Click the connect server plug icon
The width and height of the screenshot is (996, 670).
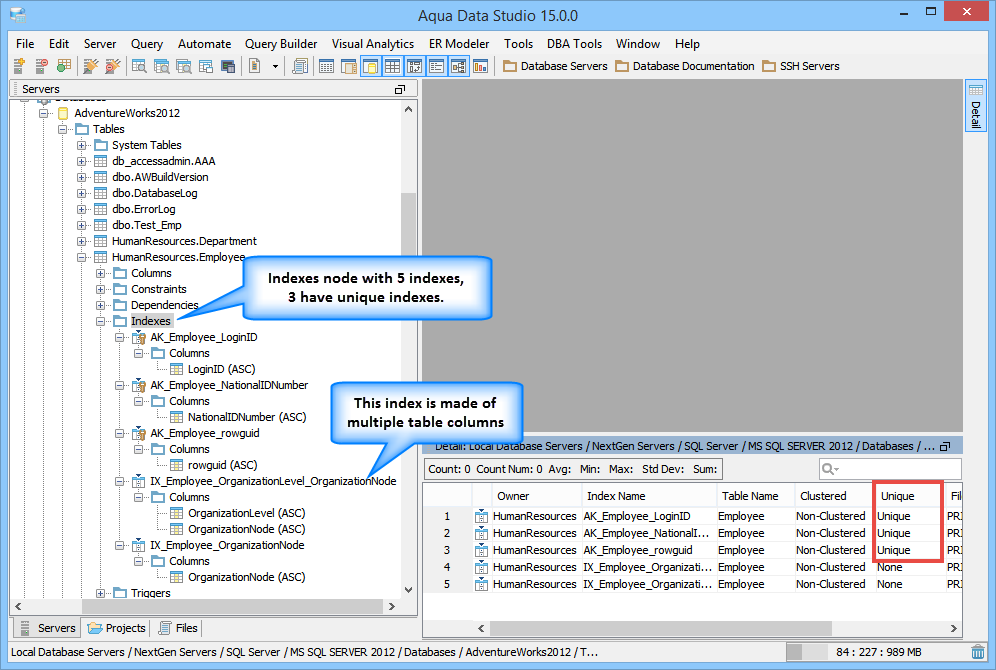[x=91, y=66]
